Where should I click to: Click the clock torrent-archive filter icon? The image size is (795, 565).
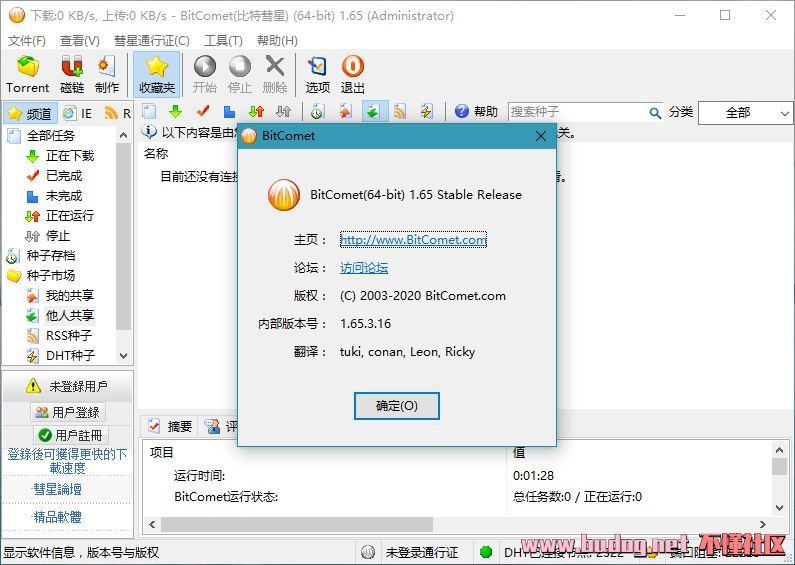point(318,111)
